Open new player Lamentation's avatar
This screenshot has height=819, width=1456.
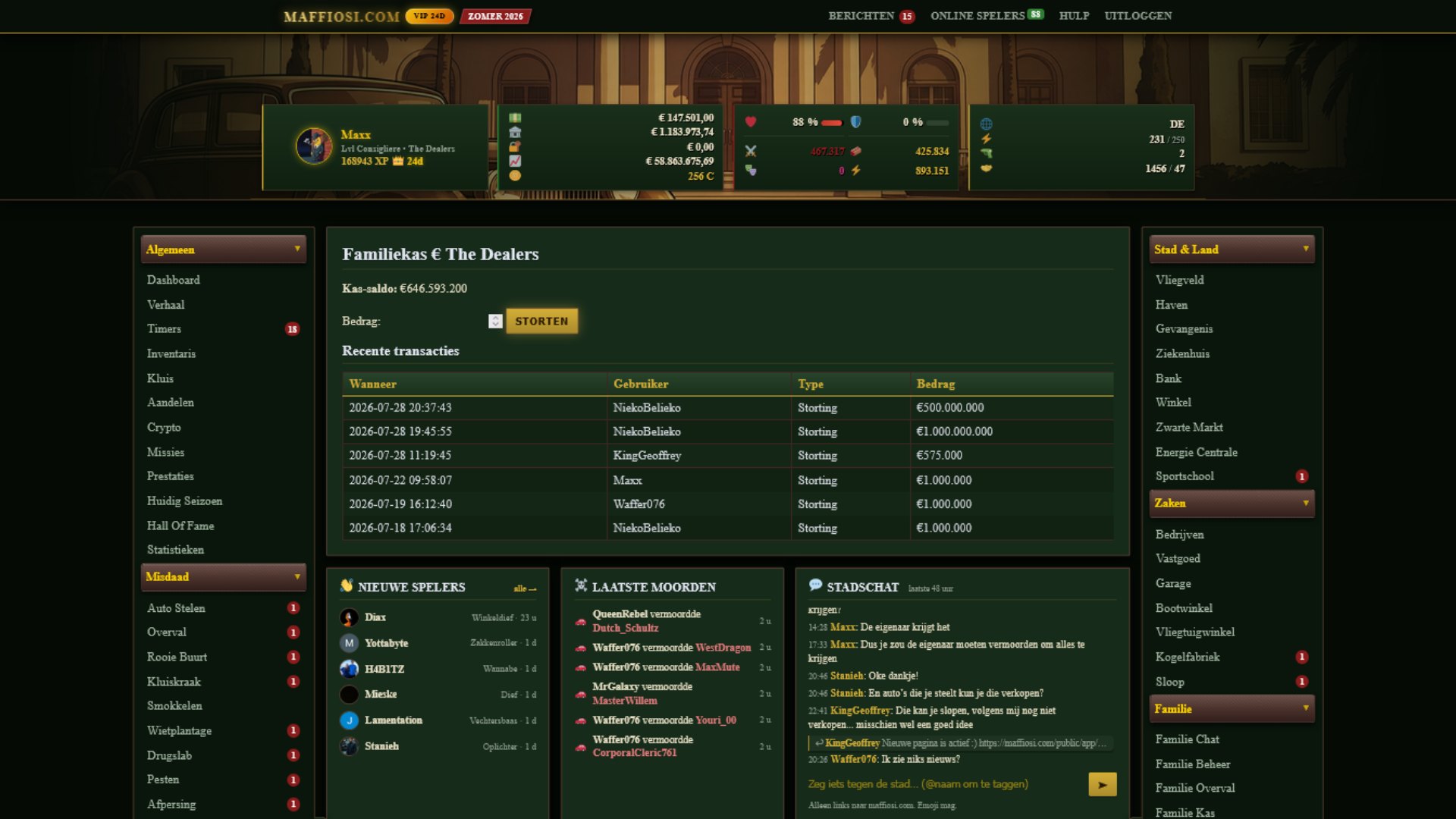(x=349, y=720)
